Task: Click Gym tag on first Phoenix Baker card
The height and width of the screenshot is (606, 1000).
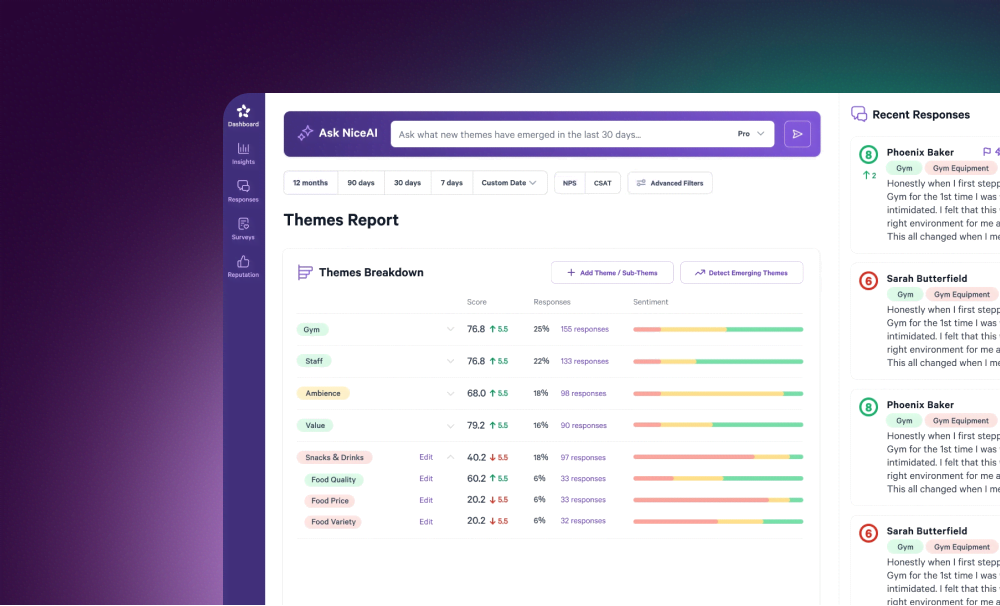Action: [904, 168]
